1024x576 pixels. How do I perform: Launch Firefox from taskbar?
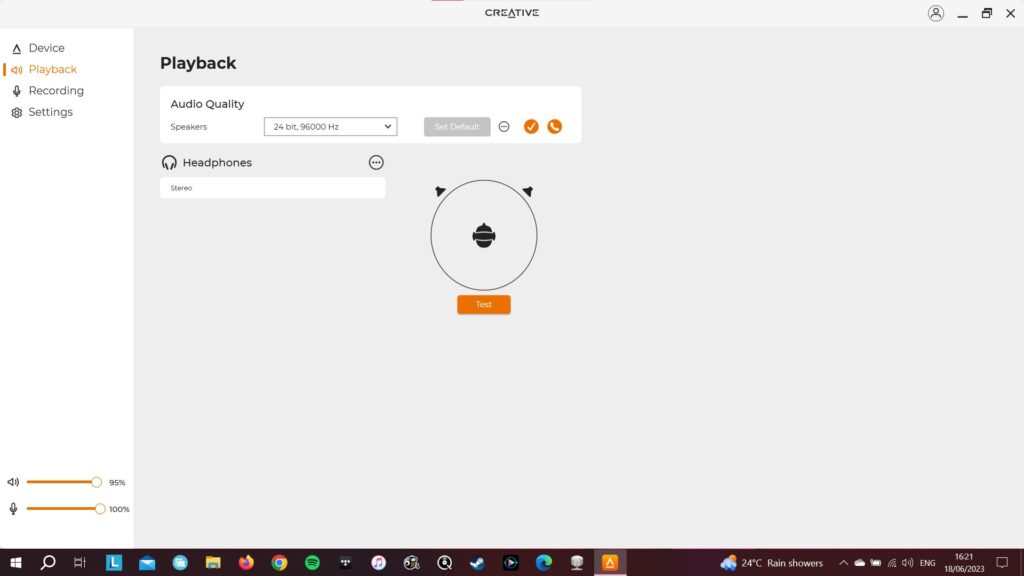coord(246,562)
